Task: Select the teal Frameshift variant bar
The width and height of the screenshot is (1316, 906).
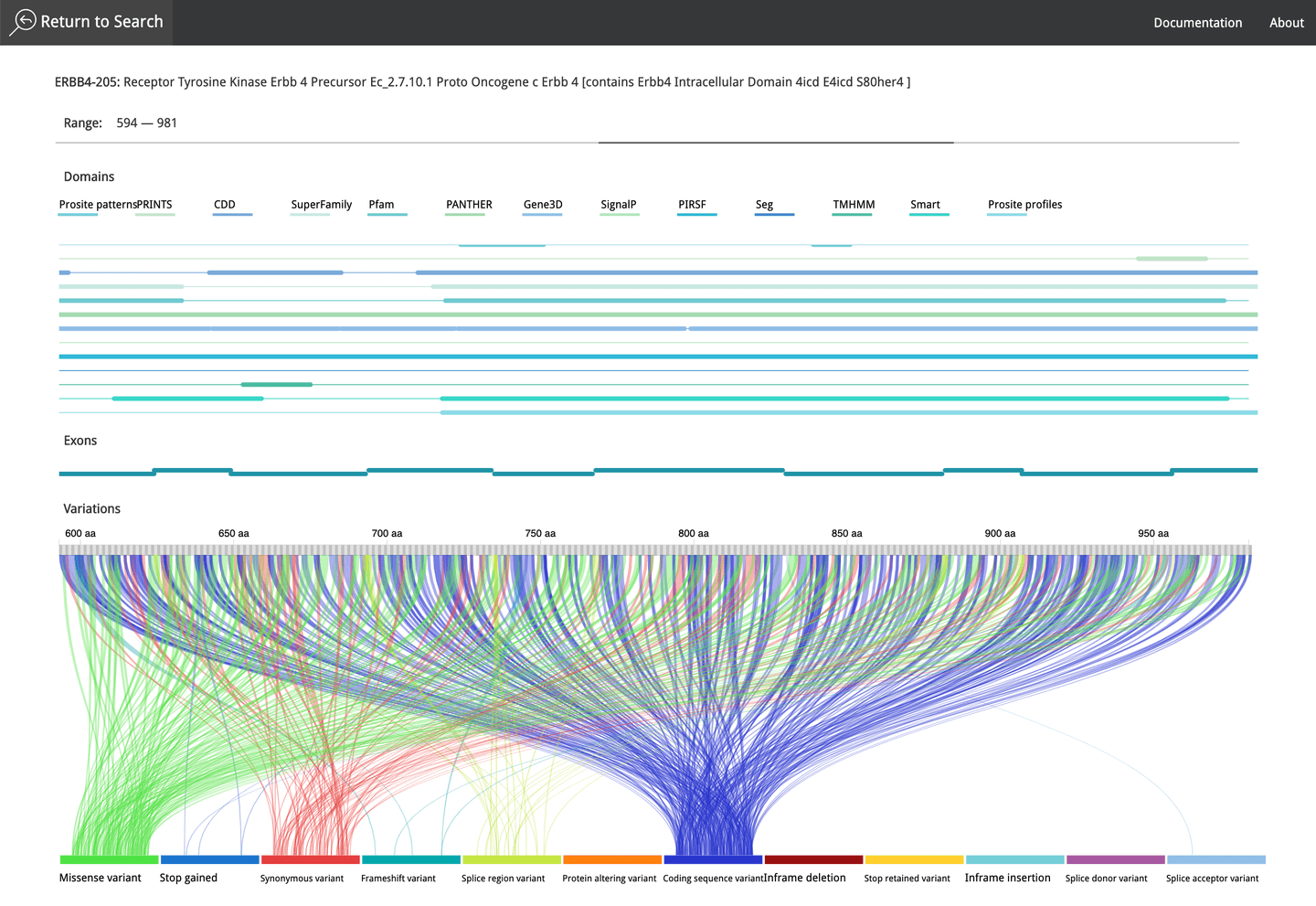Action: click(410, 859)
